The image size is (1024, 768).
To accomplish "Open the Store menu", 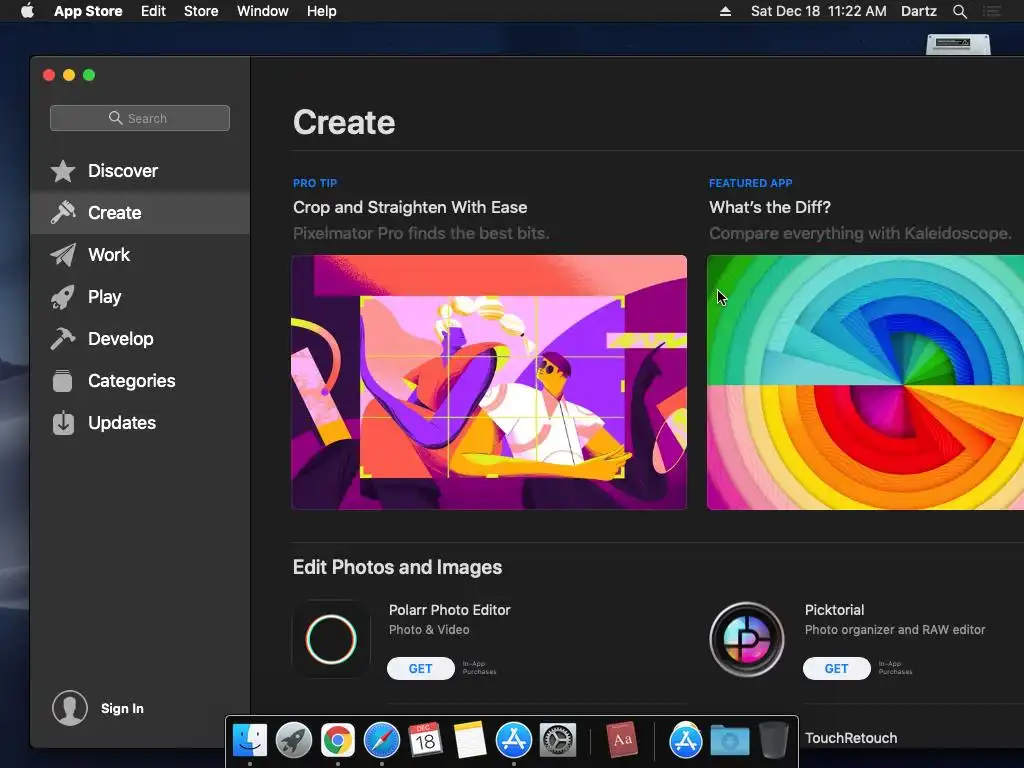I will pos(201,11).
